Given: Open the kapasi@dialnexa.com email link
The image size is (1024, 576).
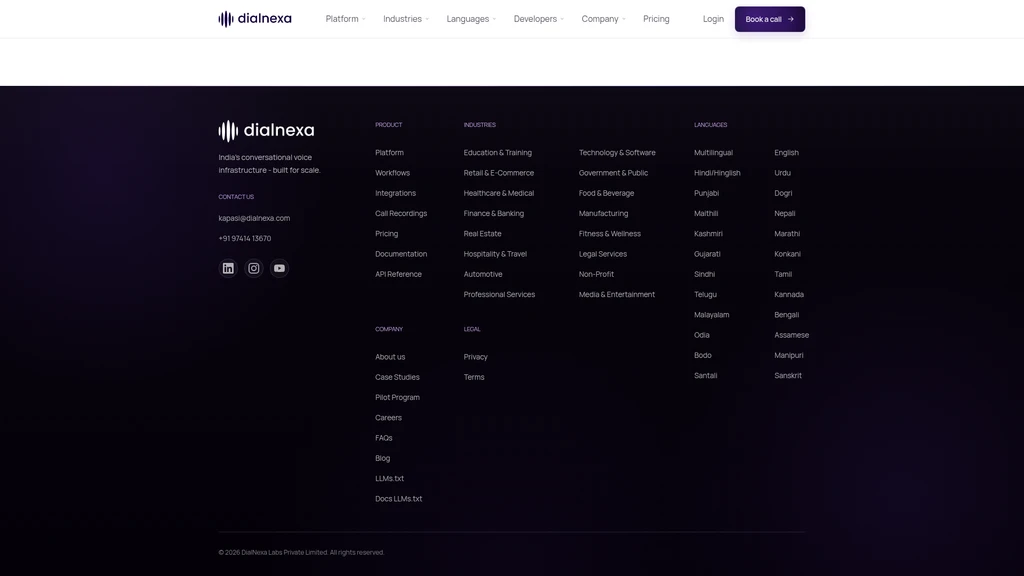Looking at the screenshot, I should [254, 218].
